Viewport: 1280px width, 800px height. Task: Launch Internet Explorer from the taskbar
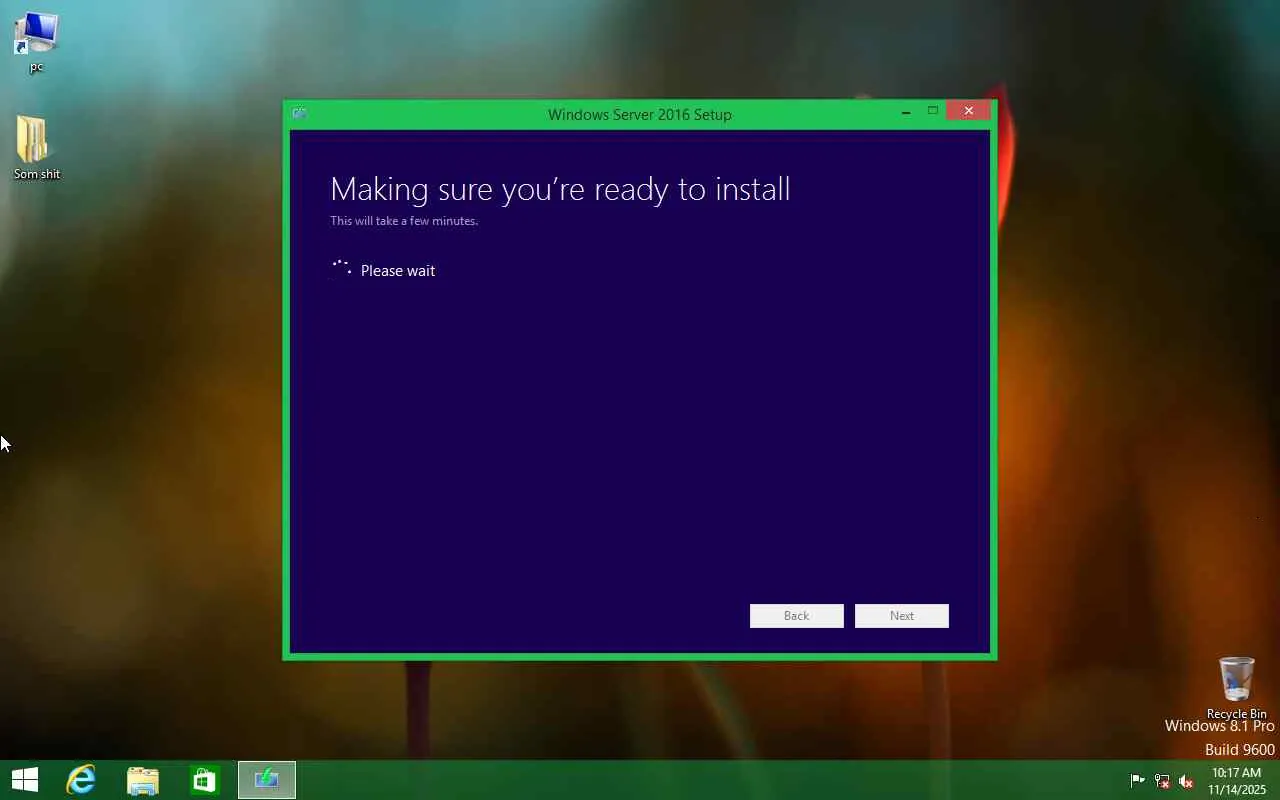click(81, 780)
